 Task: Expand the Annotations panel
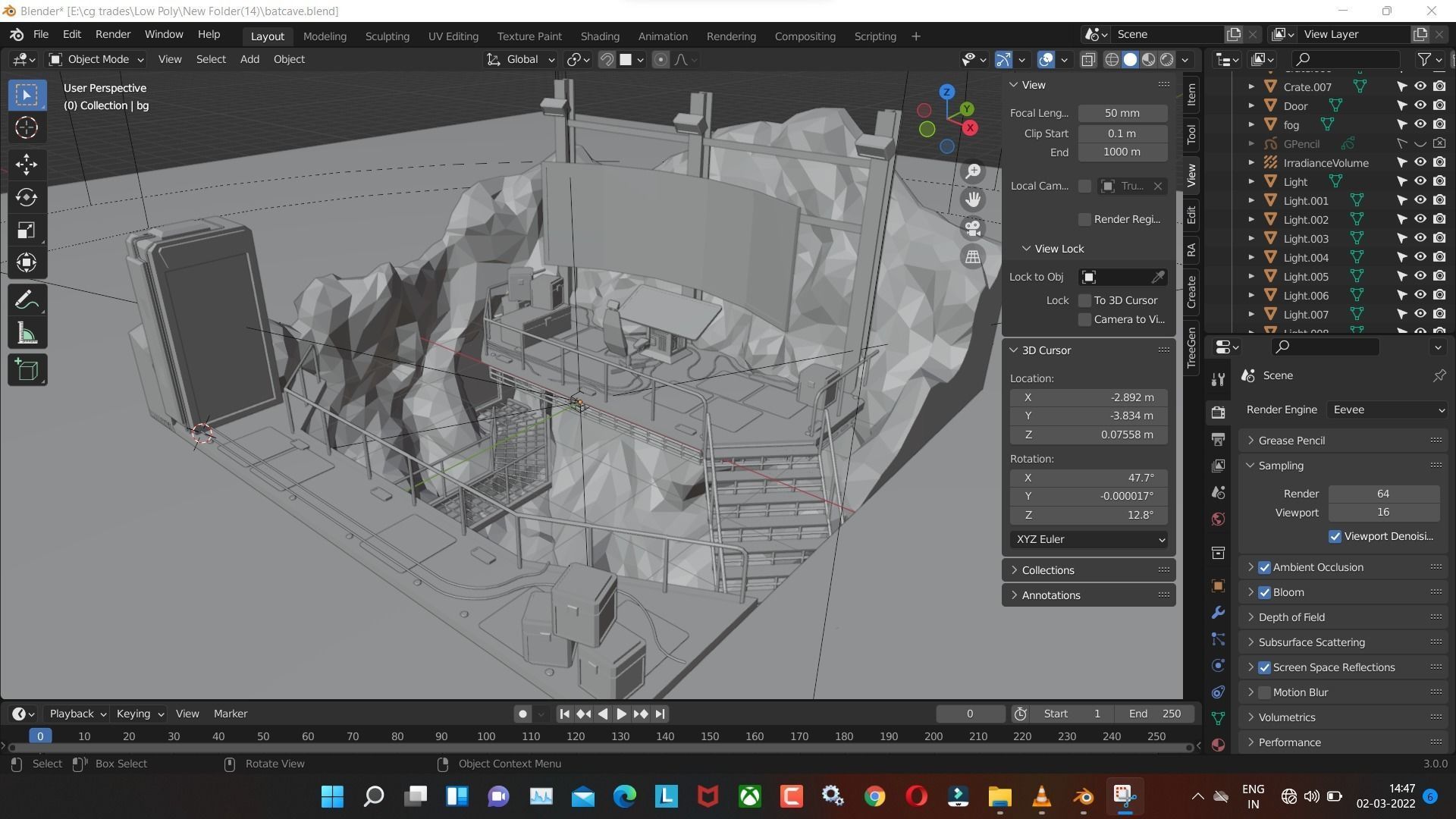[x=1088, y=596]
